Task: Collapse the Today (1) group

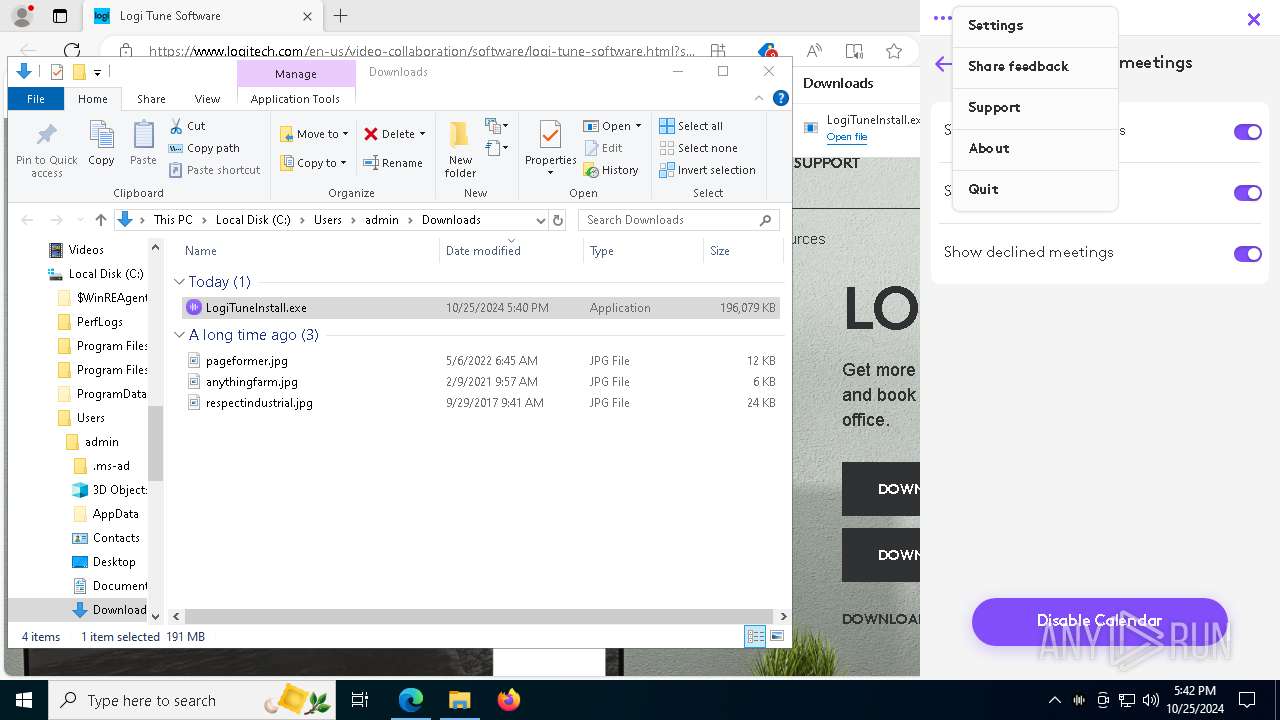Action: click(x=179, y=282)
